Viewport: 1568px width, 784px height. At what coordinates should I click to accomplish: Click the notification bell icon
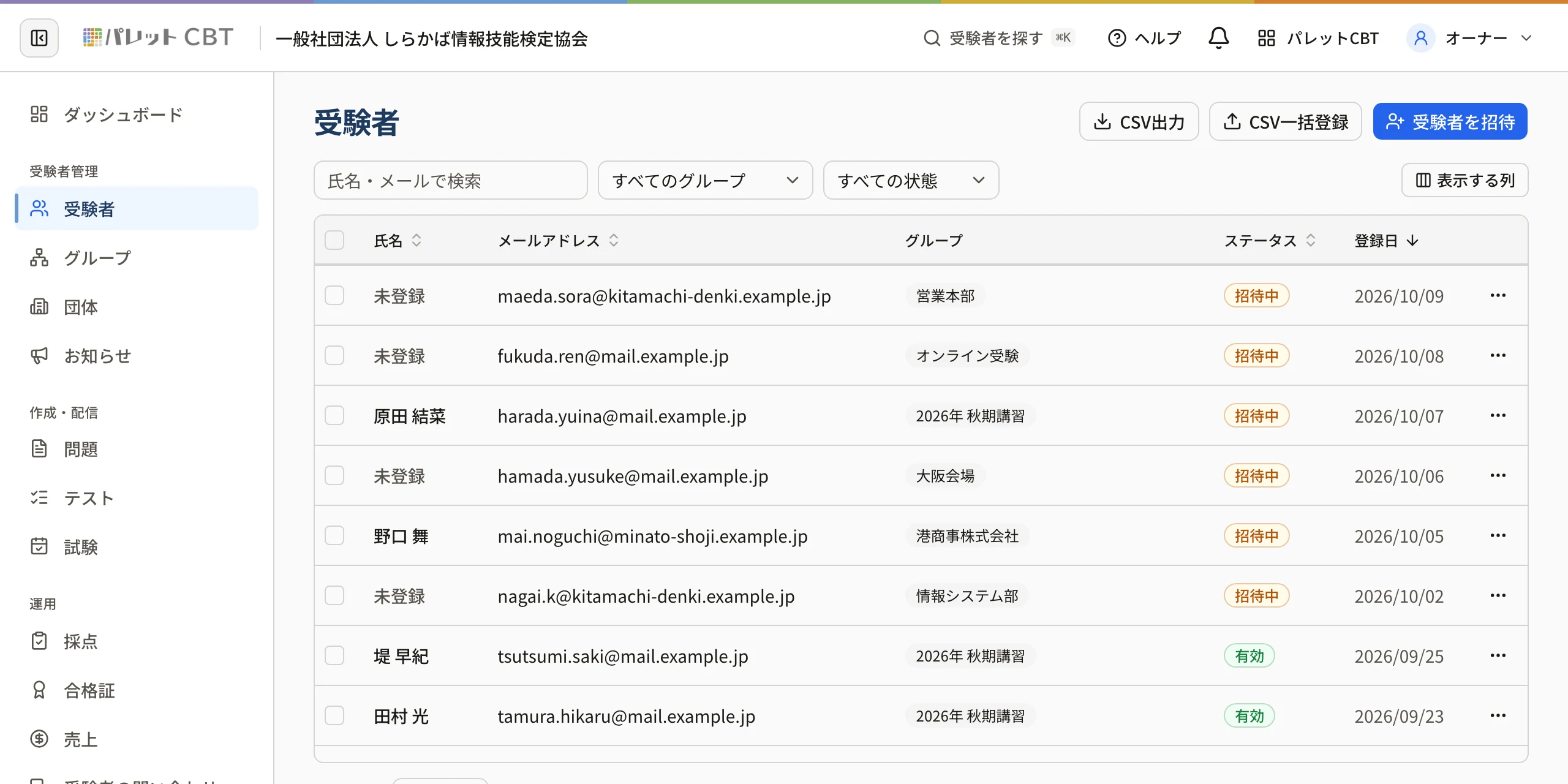tap(1218, 38)
